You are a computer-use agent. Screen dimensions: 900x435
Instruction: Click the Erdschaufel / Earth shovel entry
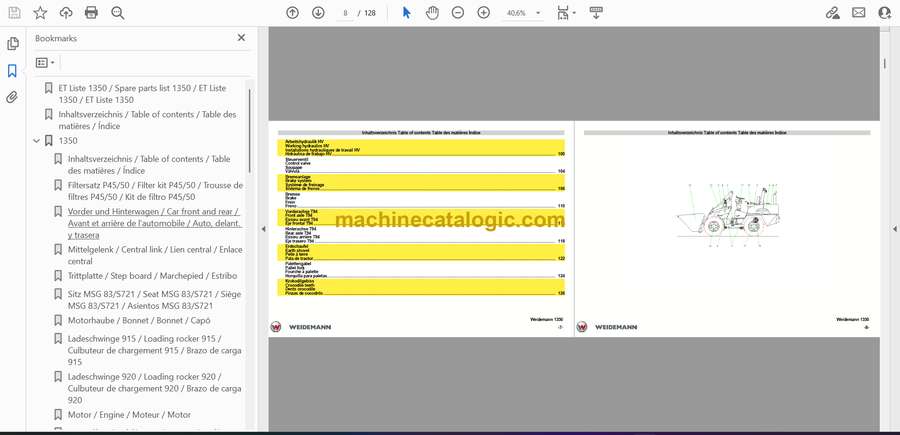click(x=421, y=253)
